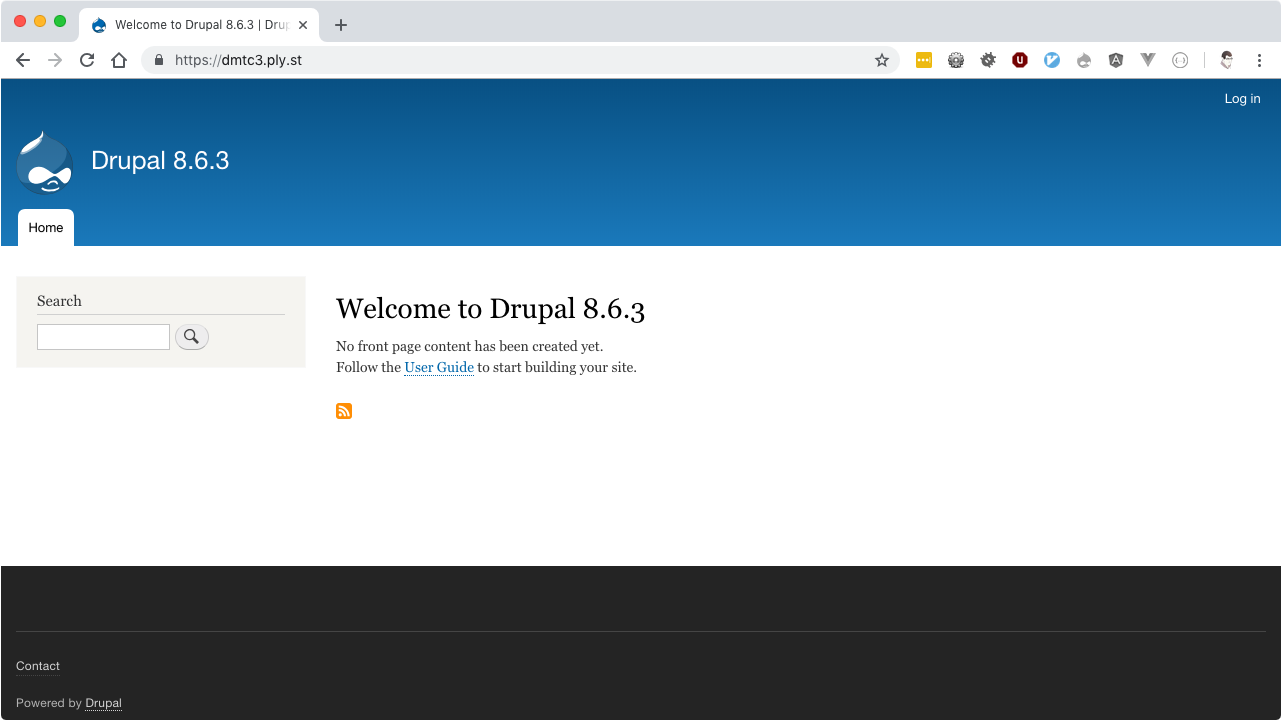Open the User Guide link

439,367
